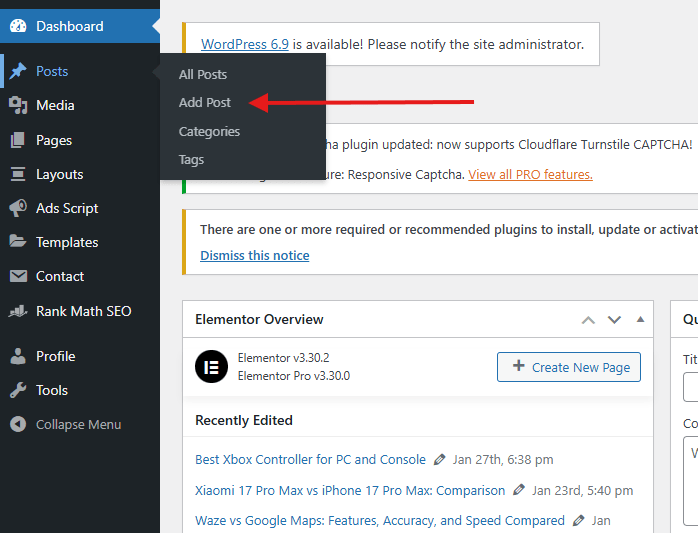Viewport: 698px width, 533px height.
Task: Open the WordPress 6.9 update link
Action: point(245,44)
